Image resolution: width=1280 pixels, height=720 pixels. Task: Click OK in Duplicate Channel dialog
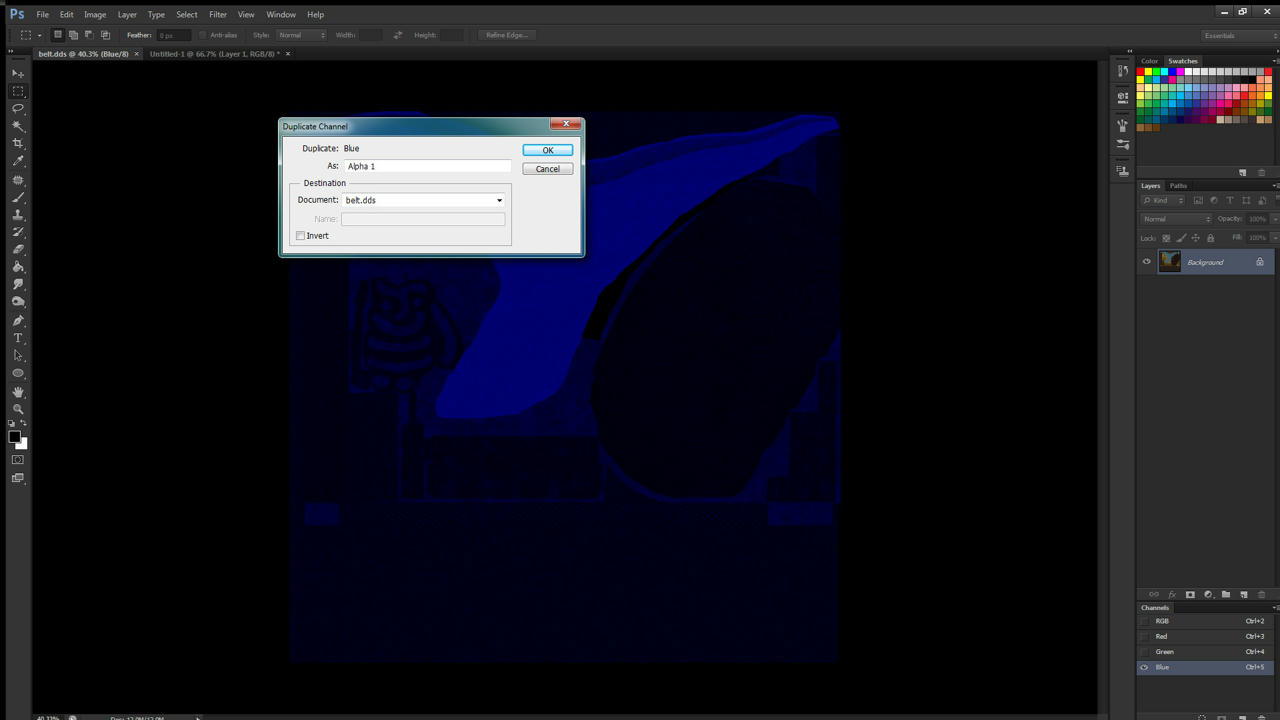[548, 150]
